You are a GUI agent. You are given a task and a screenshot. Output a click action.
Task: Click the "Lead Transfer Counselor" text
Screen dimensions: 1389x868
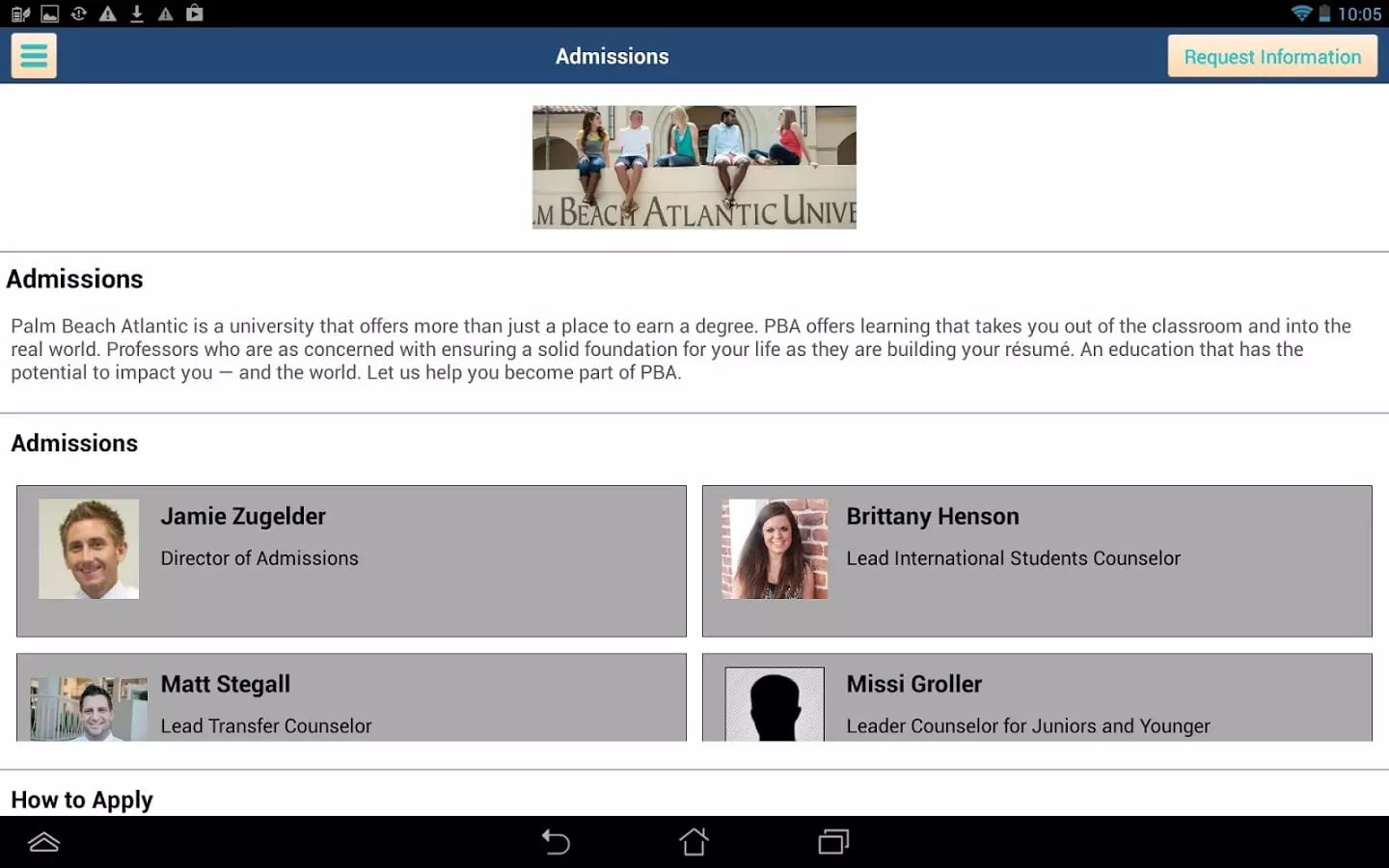point(266,726)
